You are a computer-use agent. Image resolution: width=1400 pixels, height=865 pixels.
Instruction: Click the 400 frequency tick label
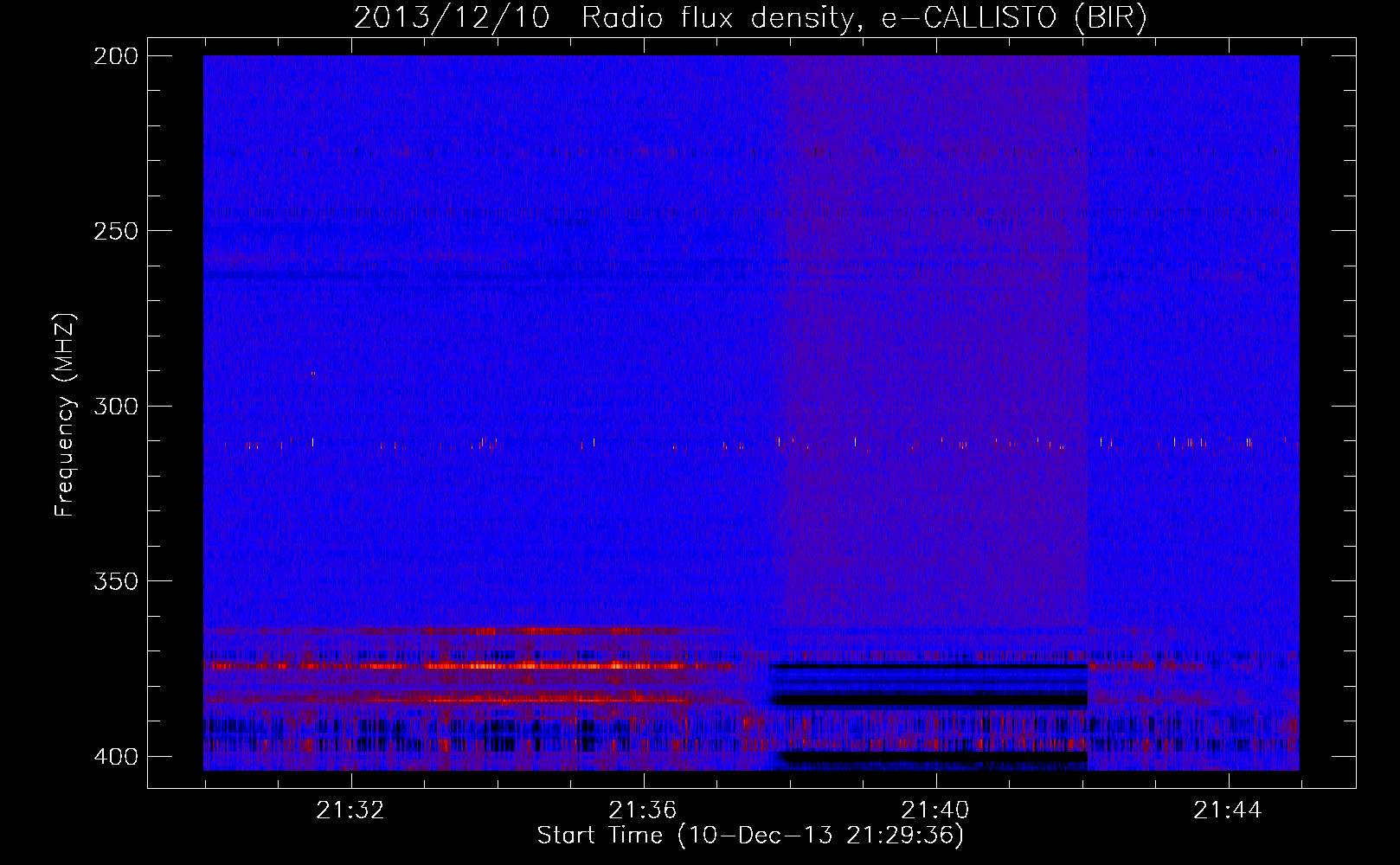coord(116,757)
